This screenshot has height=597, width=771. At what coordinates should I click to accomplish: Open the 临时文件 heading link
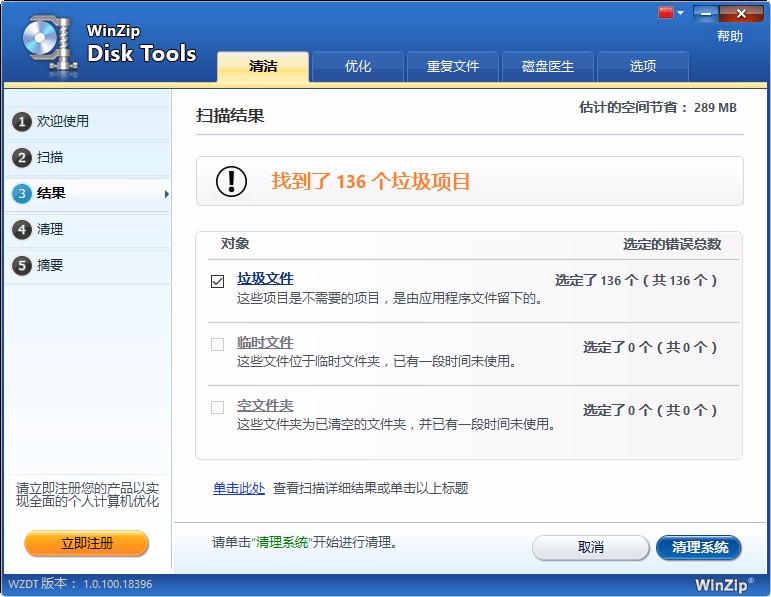[265, 342]
